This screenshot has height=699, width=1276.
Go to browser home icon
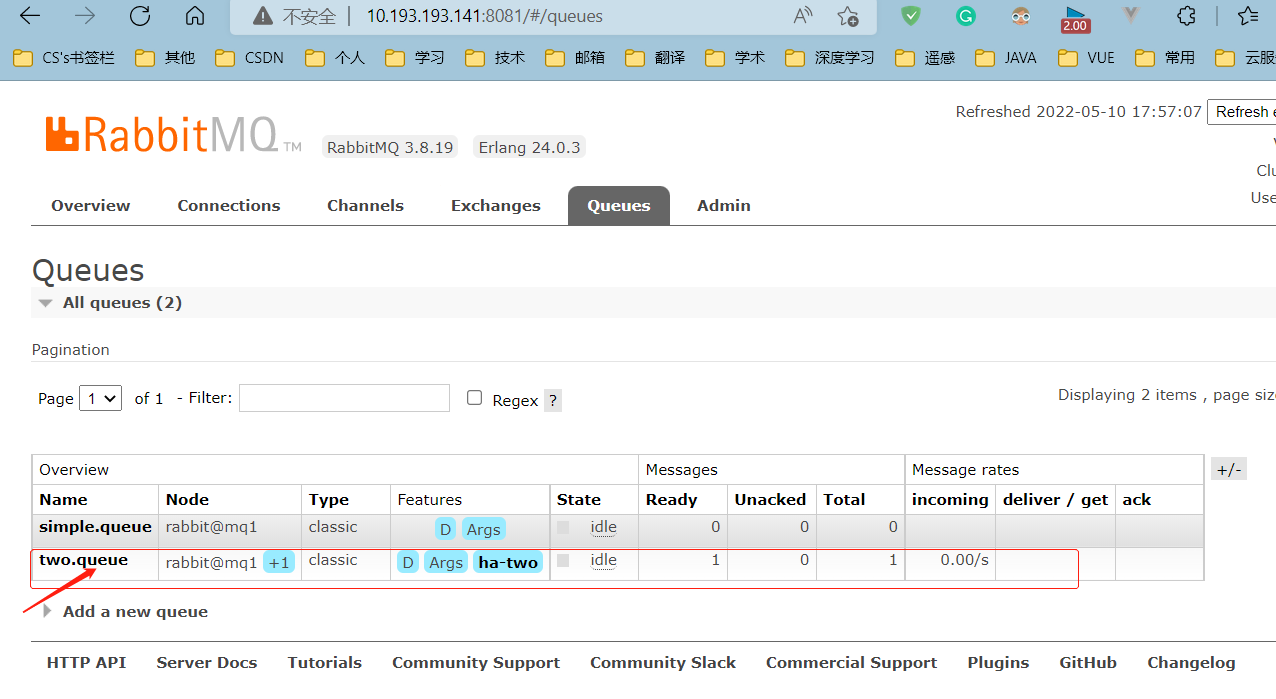coord(195,16)
